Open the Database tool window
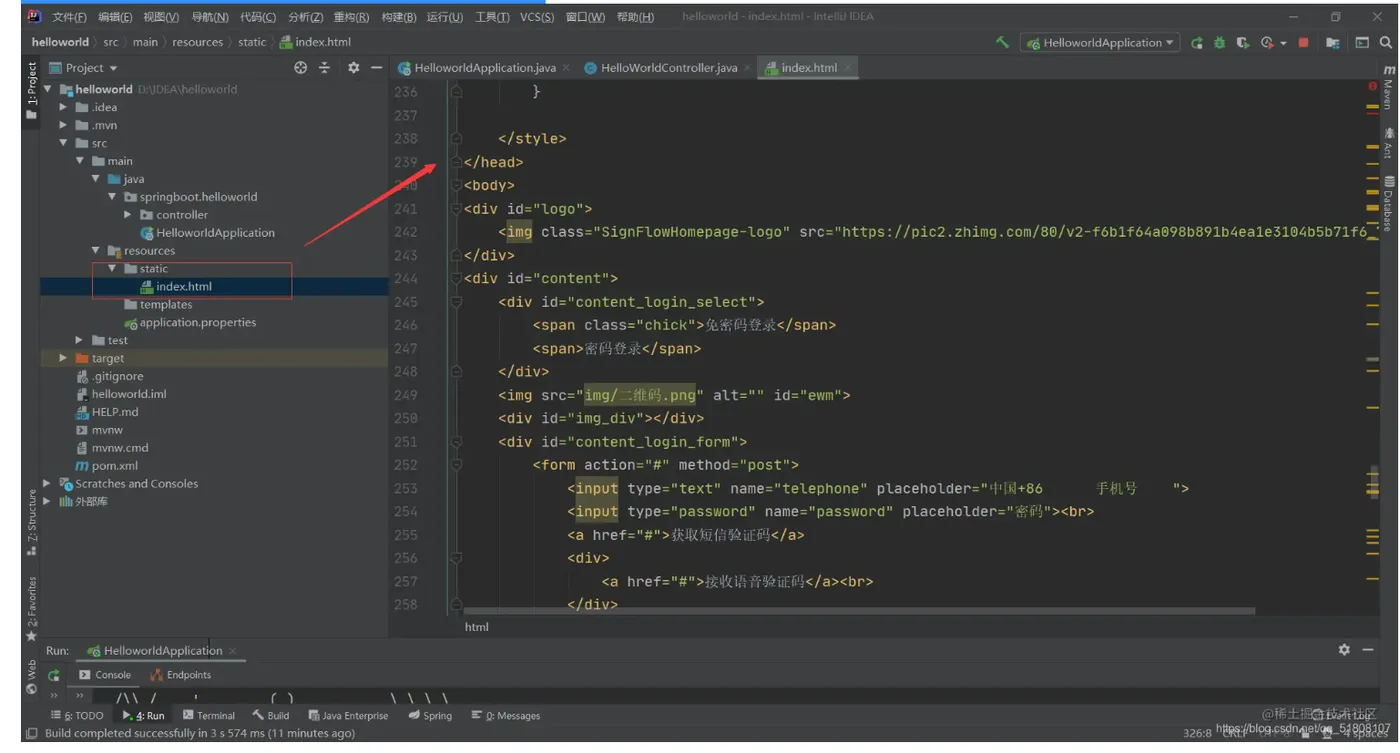 coord(1389,203)
